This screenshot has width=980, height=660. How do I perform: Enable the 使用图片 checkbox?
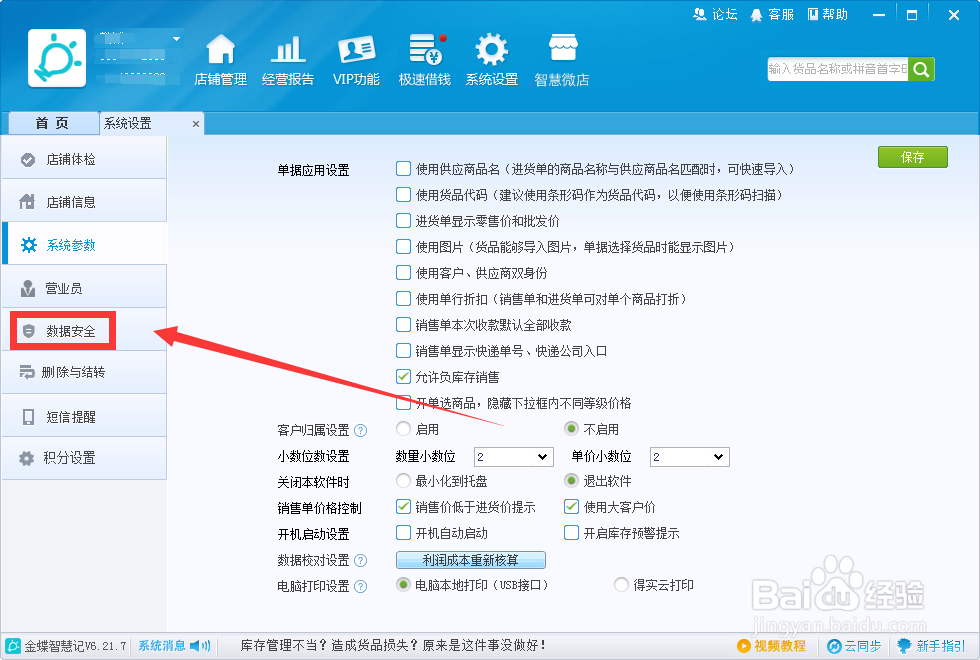(x=403, y=247)
